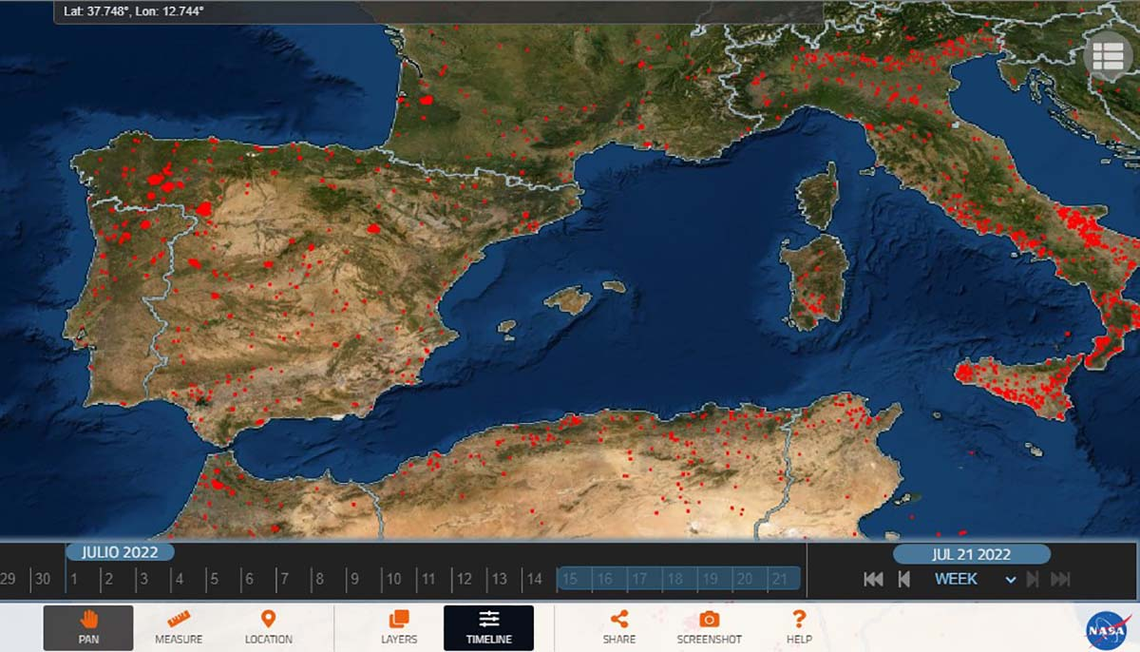The image size is (1140, 652).
Task: Select the Pan tool
Action: pos(88,628)
